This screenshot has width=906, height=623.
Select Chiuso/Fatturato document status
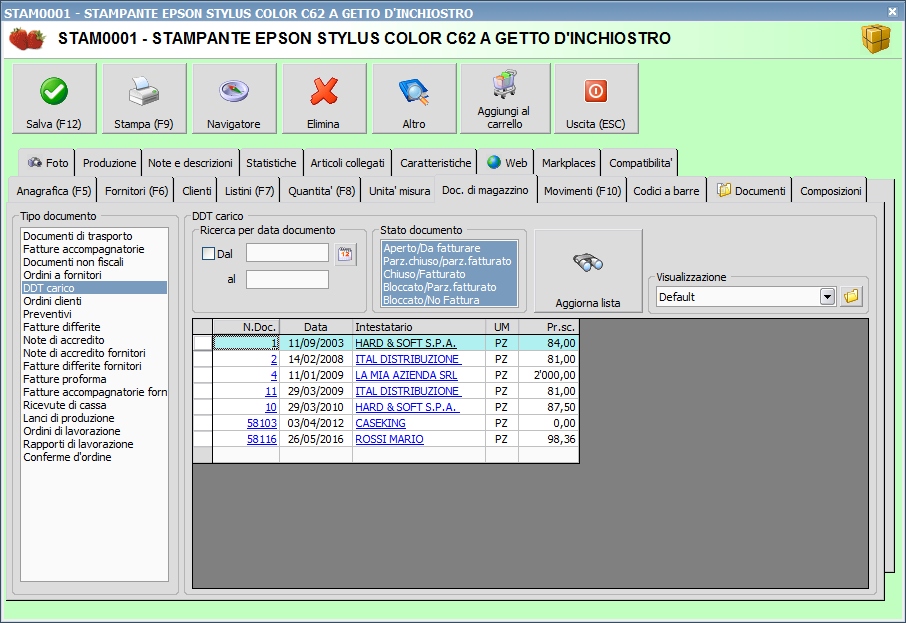coord(449,274)
